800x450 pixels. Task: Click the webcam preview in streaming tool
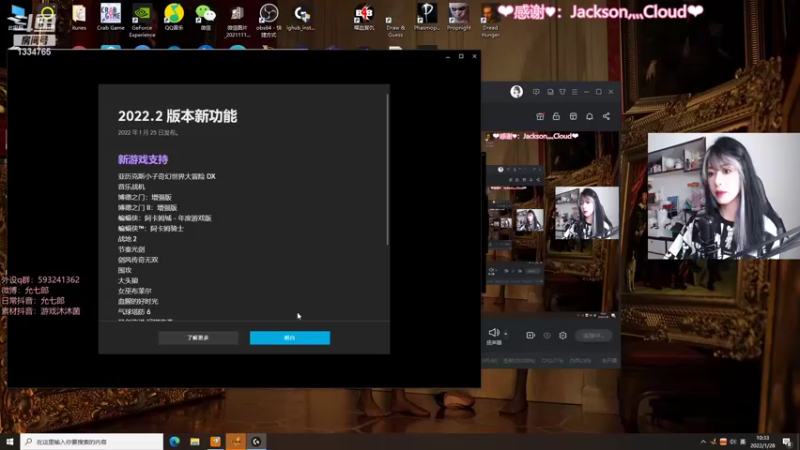tap(587, 213)
